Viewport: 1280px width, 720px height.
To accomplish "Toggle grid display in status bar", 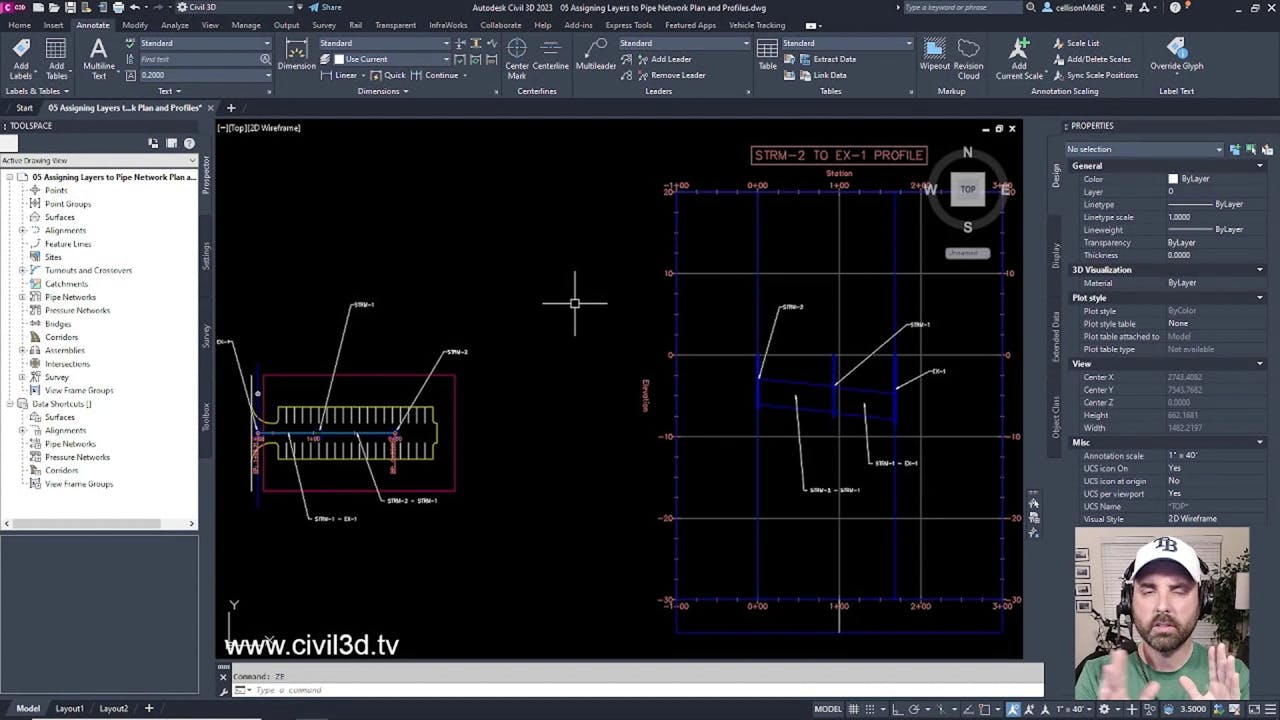I will 855,708.
